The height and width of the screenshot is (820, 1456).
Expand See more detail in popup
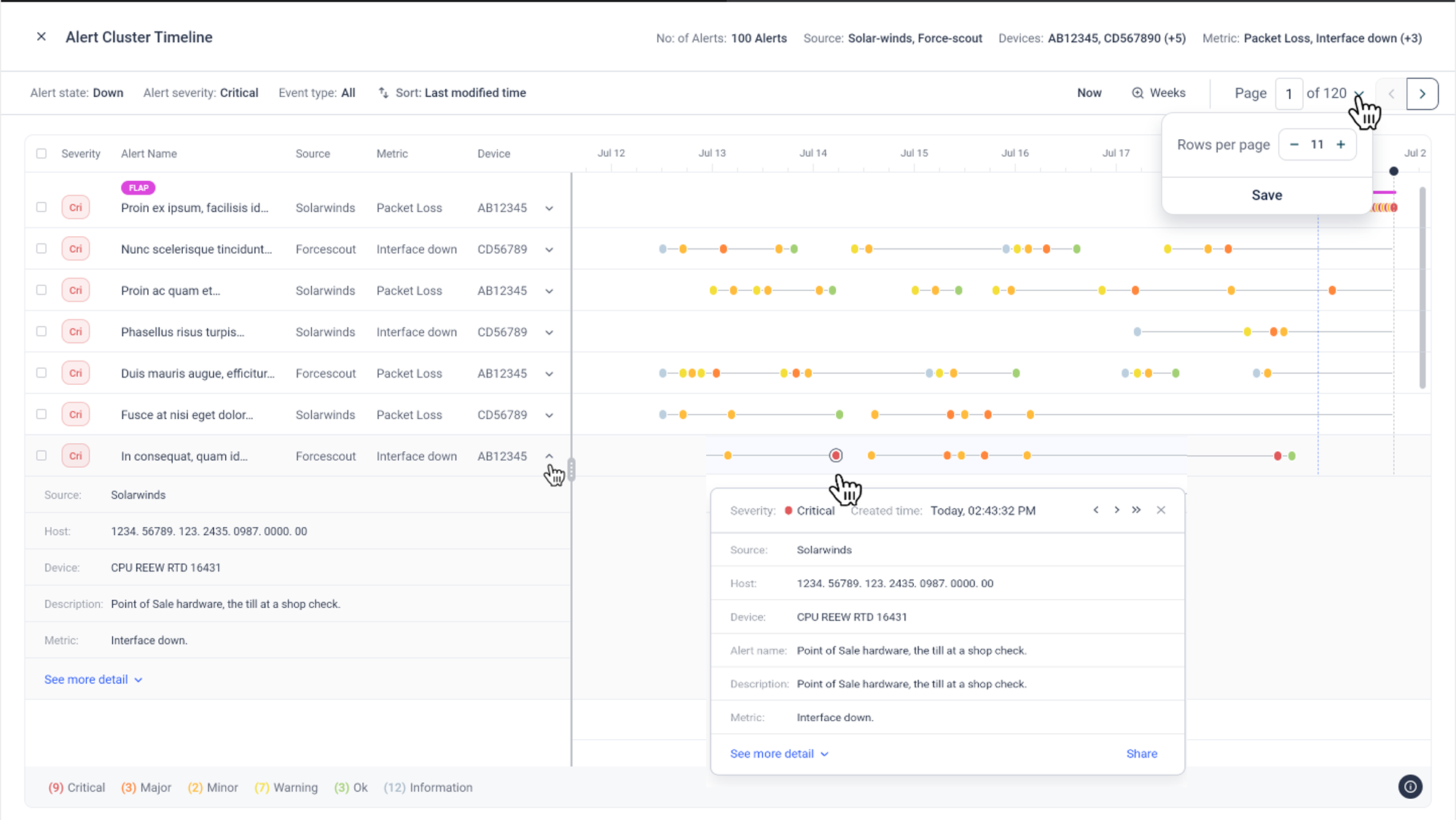[779, 754]
